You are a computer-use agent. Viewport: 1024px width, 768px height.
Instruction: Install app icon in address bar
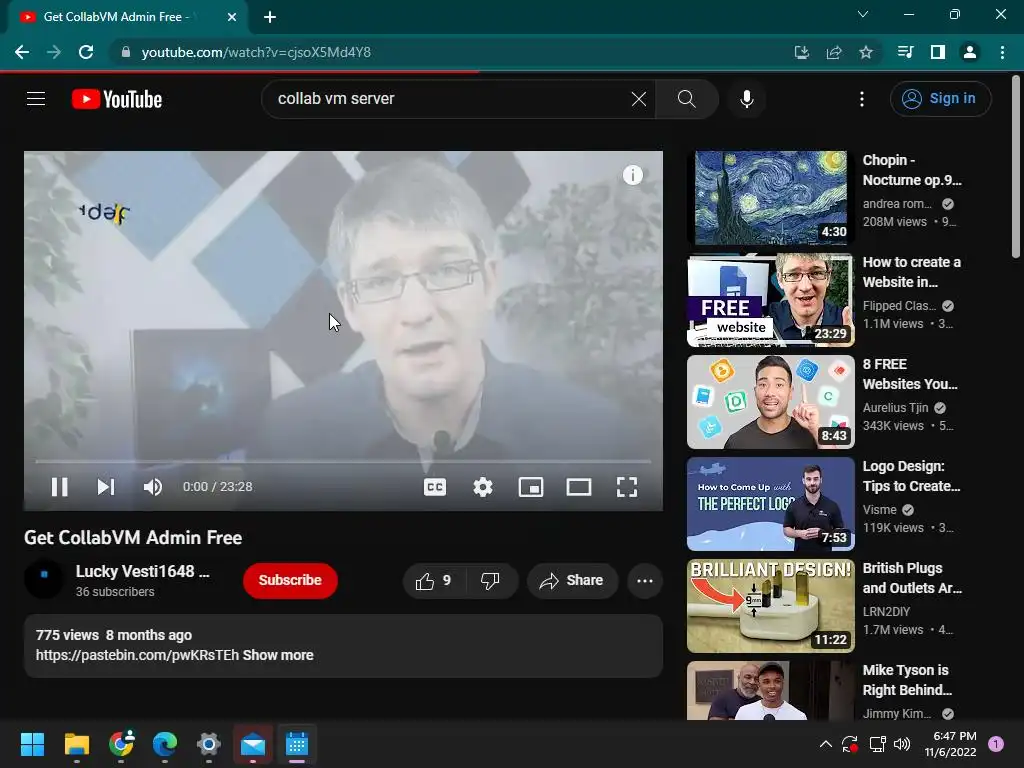[x=802, y=52]
